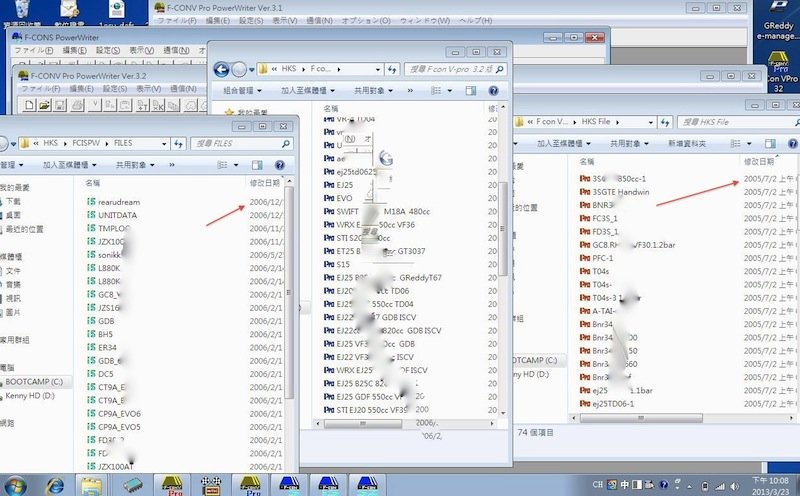Select ej25TD06-1 file in HKS File window
The image size is (800, 496).
[607, 404]
